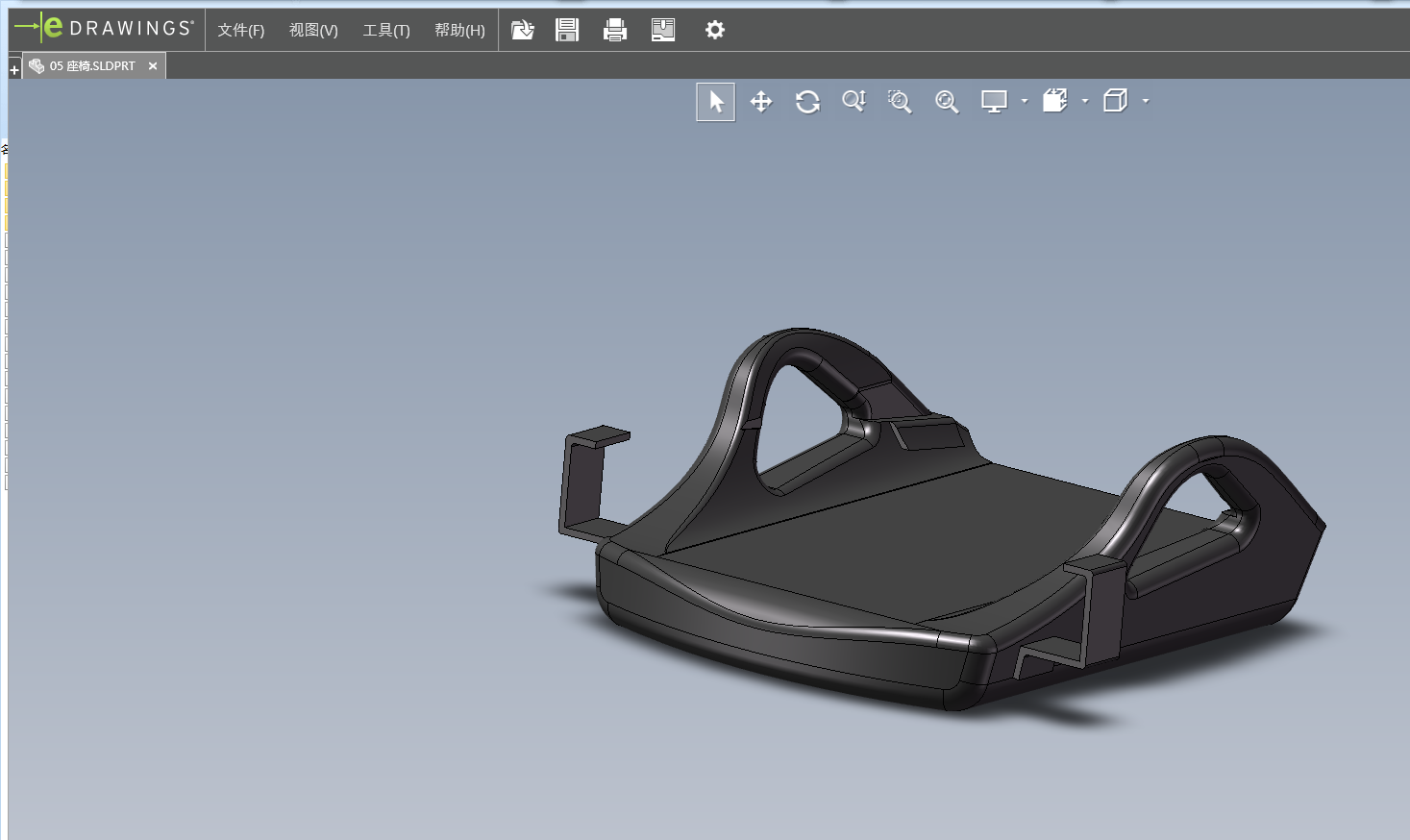Open the Options gear icon
This screenshot has width=1410, height=840.
pos(714,30)
